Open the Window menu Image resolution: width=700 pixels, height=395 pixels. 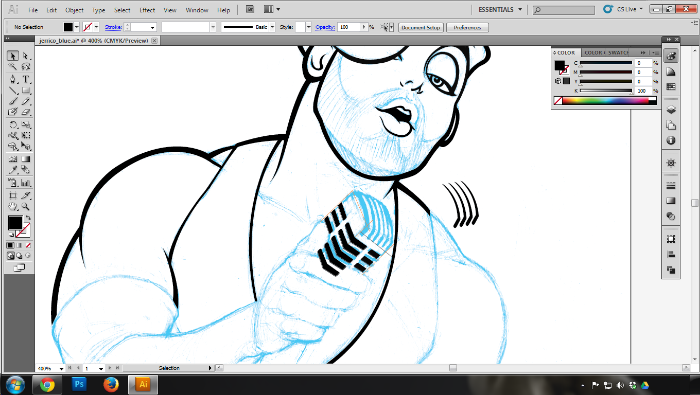point(196,10)
